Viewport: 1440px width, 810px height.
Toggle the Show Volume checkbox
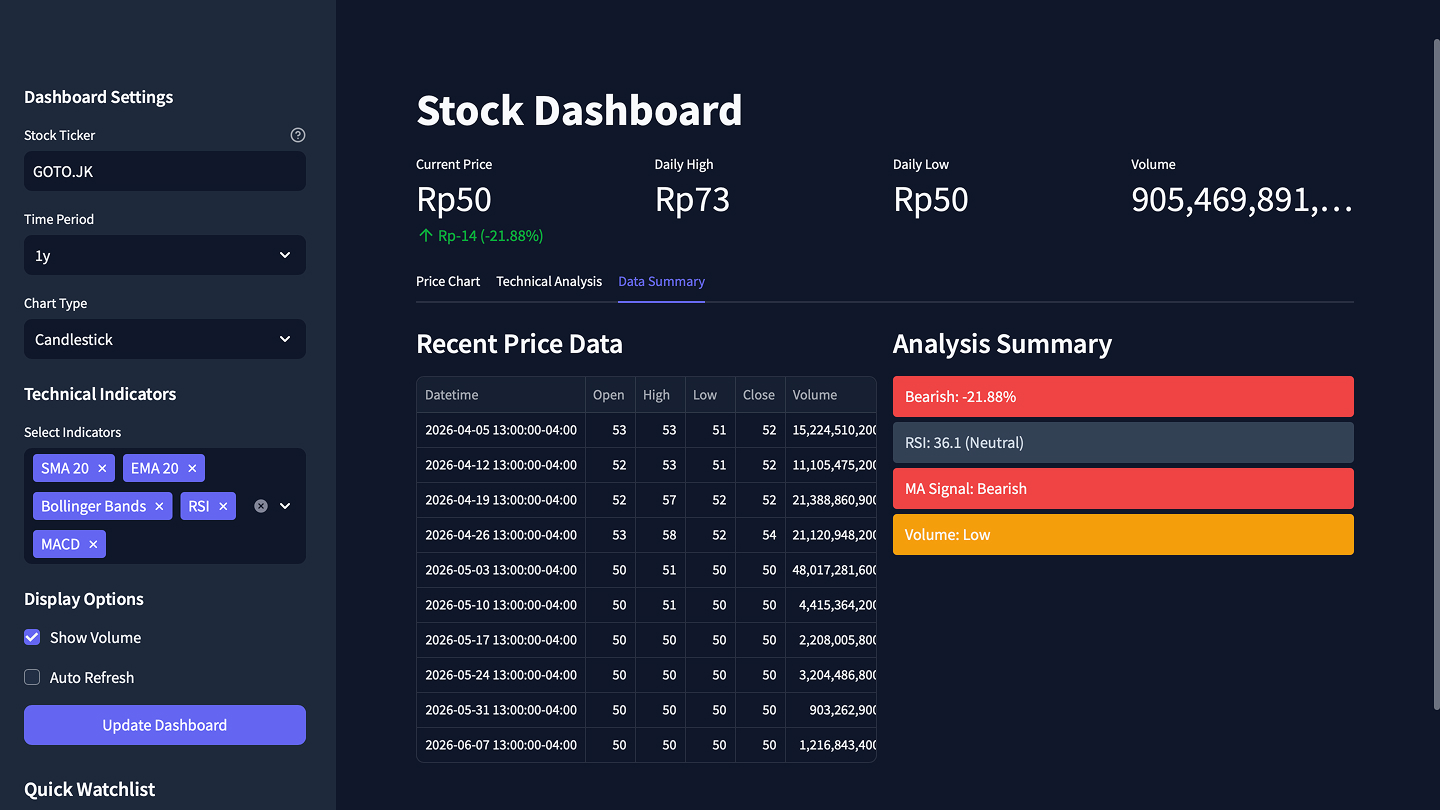click(x=32, y=637)
